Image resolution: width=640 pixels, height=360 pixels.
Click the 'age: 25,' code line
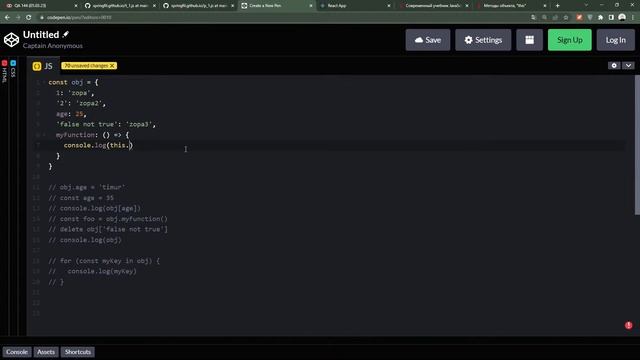pos(71,114)
